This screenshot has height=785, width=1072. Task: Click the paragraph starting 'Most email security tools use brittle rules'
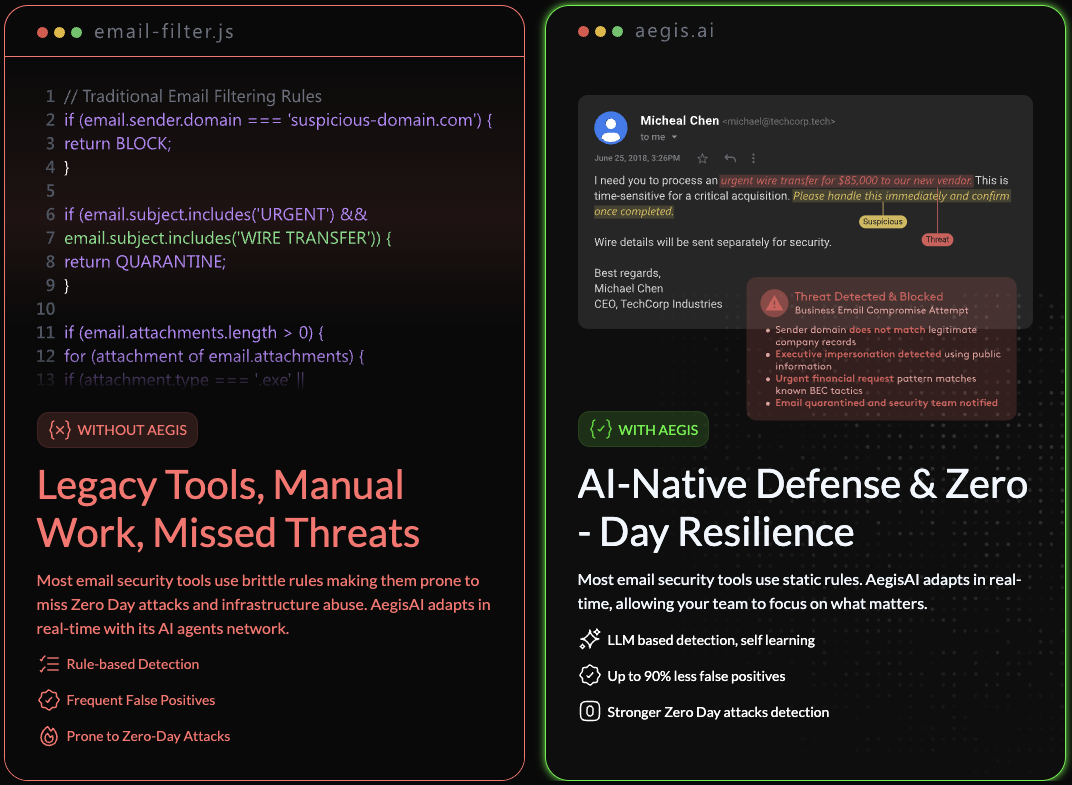[x=264, y=604]
